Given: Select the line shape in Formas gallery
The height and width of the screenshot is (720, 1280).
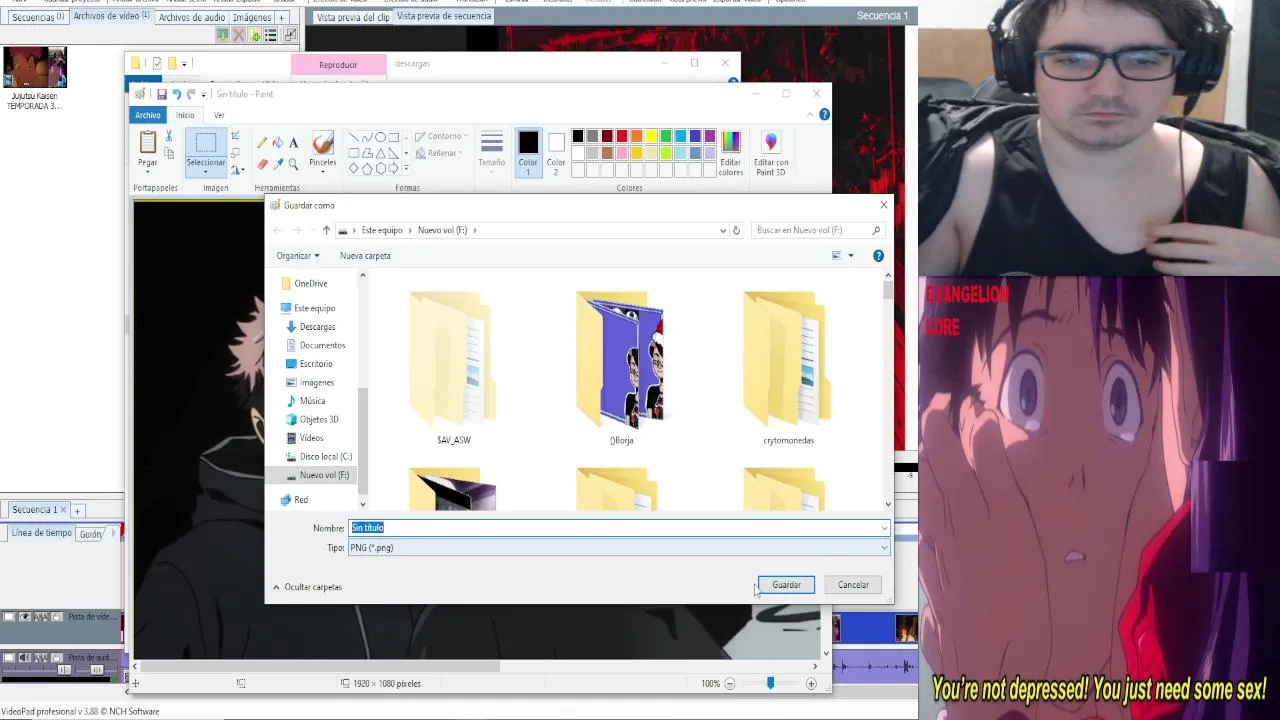Looking at the screenshot, I should tap(354, 137).
